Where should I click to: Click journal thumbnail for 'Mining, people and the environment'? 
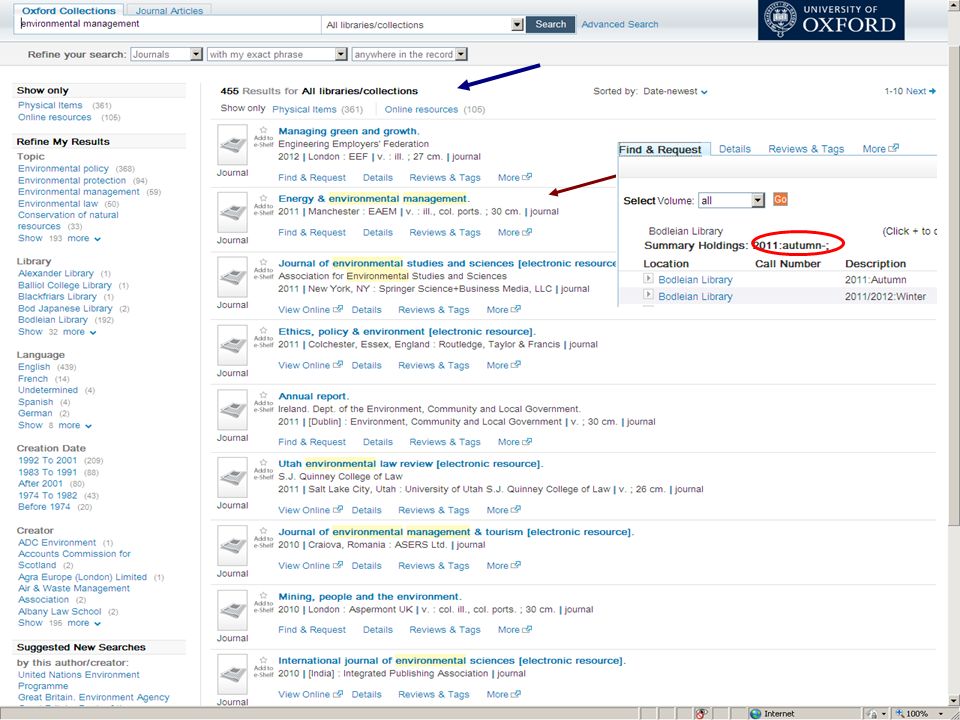coord(233,610)
